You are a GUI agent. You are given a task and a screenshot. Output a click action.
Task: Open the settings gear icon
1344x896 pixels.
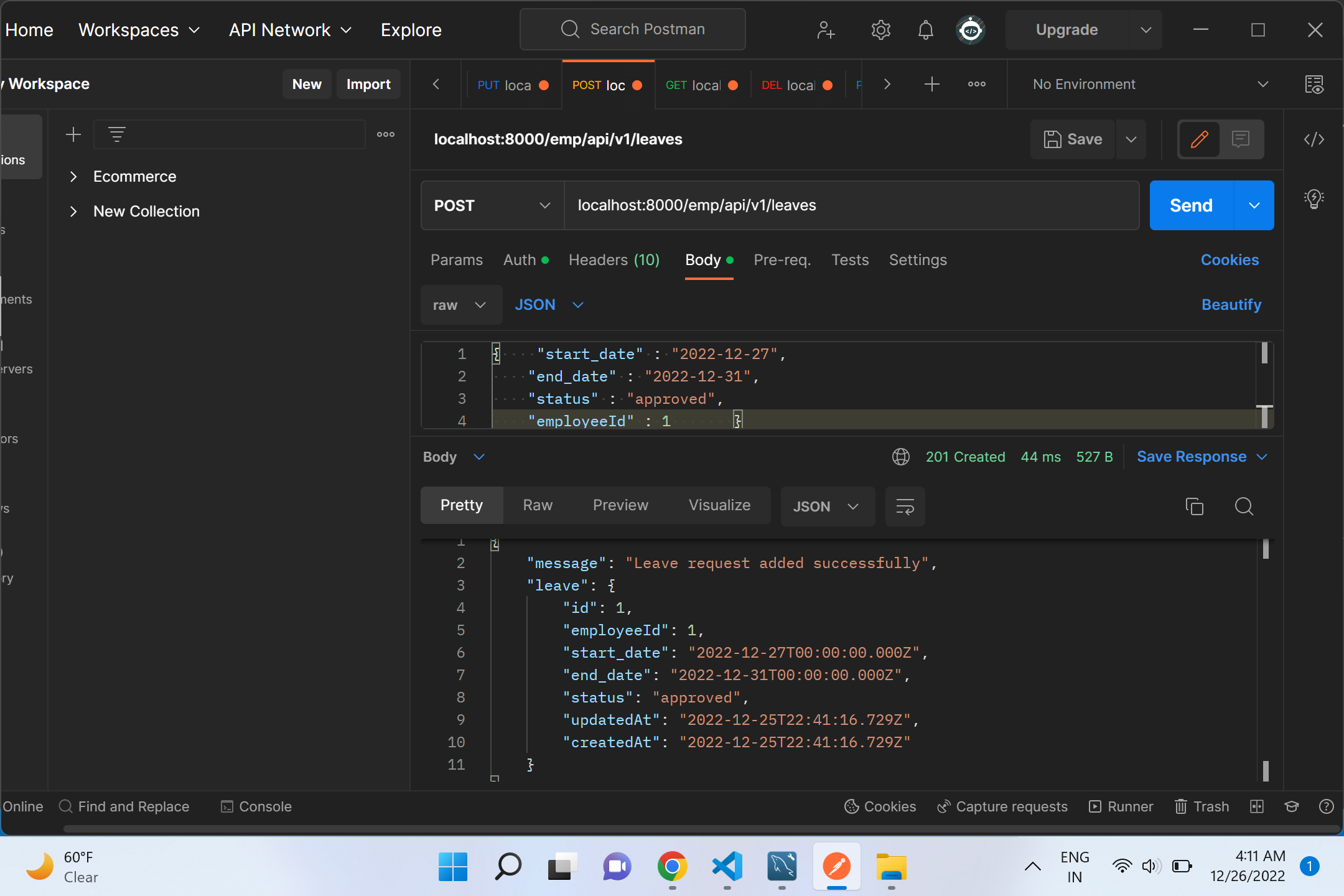click(880, 29)
